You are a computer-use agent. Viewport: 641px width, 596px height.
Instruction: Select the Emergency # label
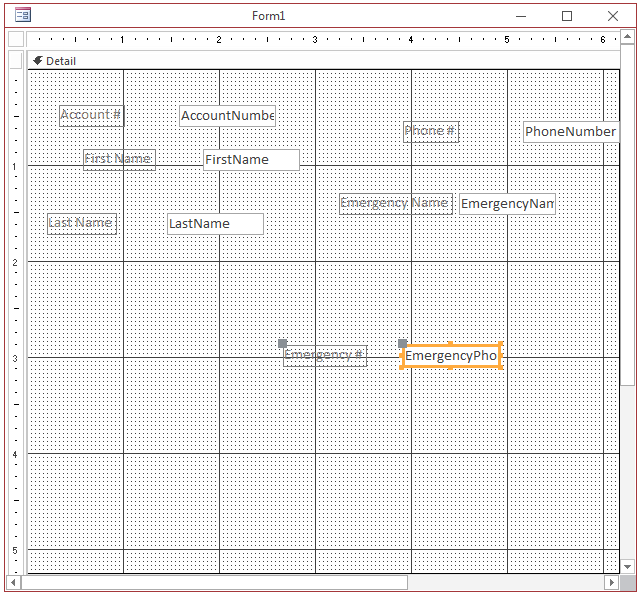325,356
